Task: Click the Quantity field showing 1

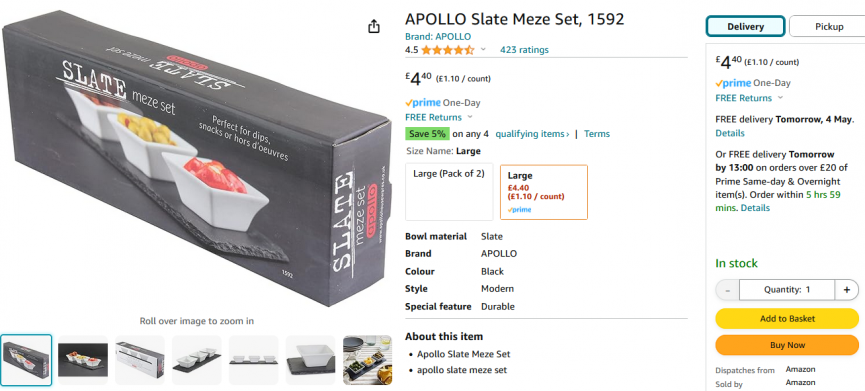Action: tap(787, 290)
